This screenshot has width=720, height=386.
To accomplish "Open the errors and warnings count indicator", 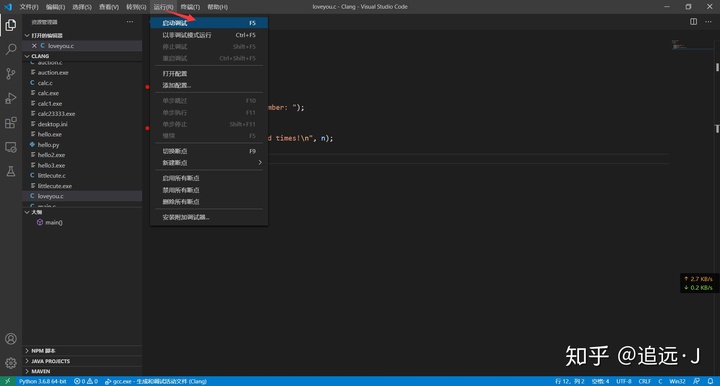I will 86,381.
